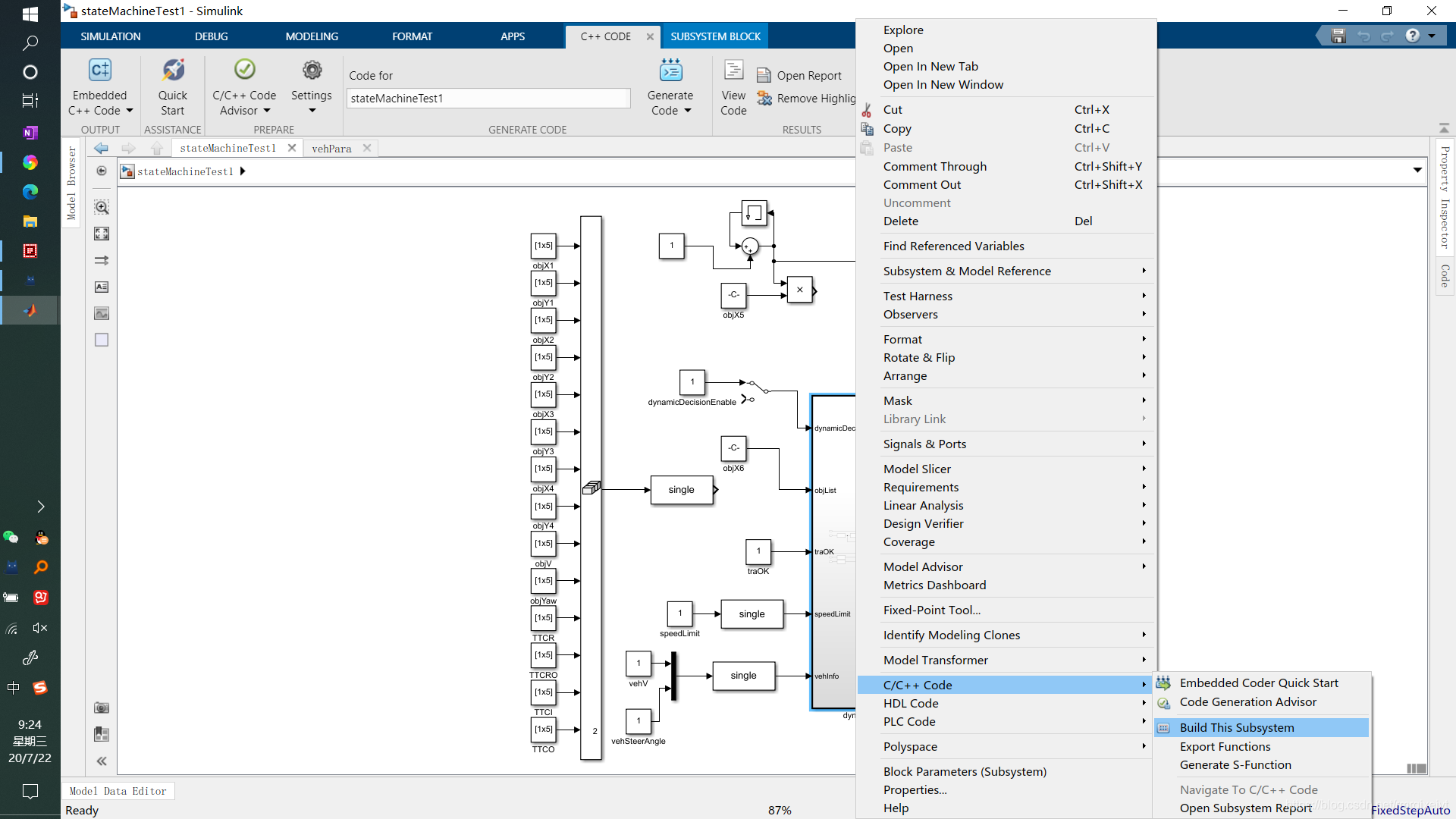Close the C++ CODE tab
This screenshot has height=819, width=1456.
tap(650, 36)
